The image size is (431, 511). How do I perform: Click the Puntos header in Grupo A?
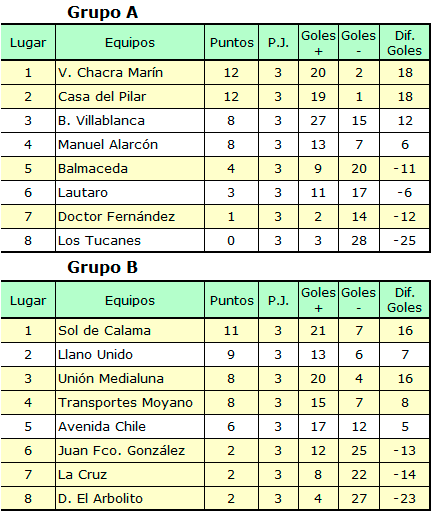[232, 43]
